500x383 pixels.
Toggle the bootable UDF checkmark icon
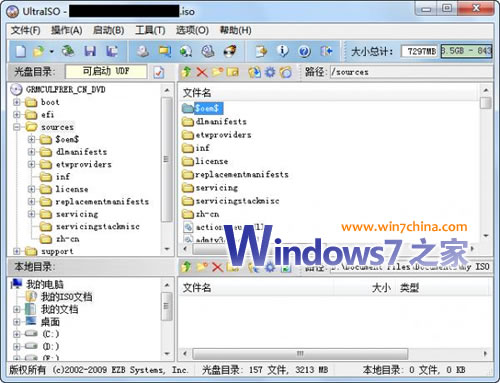click(x=159, y=72)
